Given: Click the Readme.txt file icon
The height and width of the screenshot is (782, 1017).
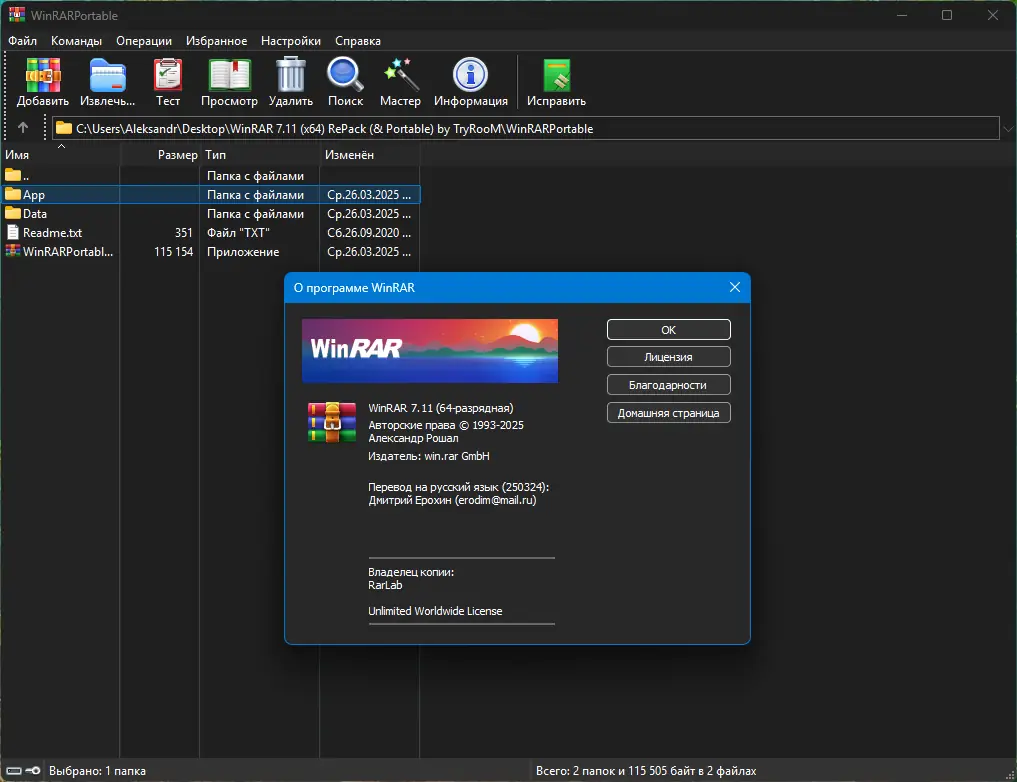Looking at the screenshot, I should (x=13, y=232).
